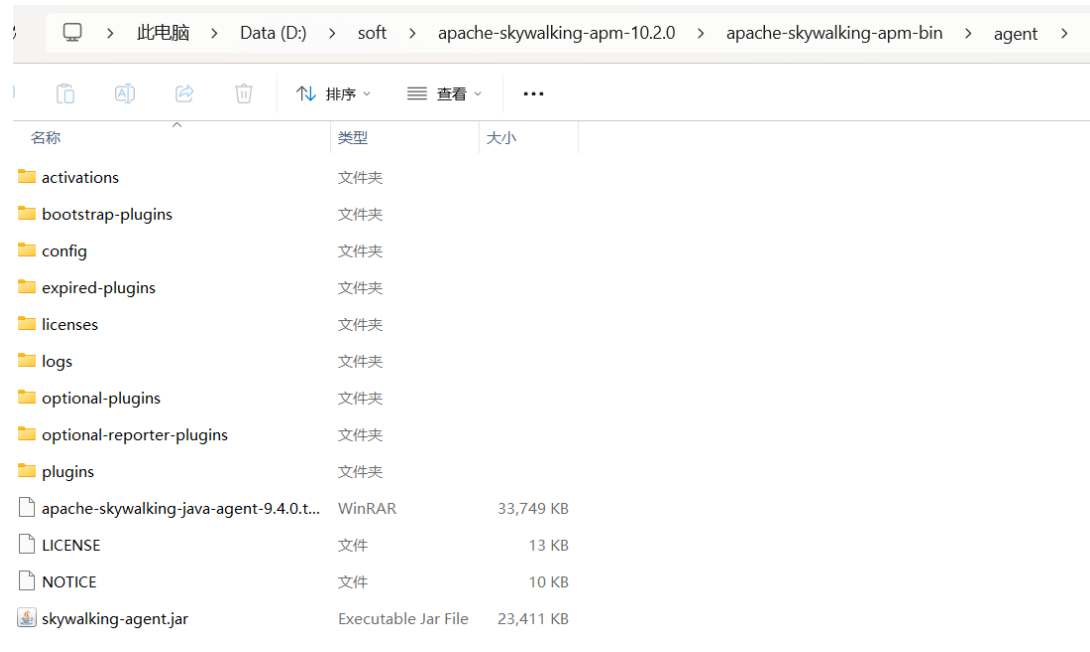Select the optional-plugins folder icon
The height and width of the screenshot is (652, 1090).
click(26, 397)
